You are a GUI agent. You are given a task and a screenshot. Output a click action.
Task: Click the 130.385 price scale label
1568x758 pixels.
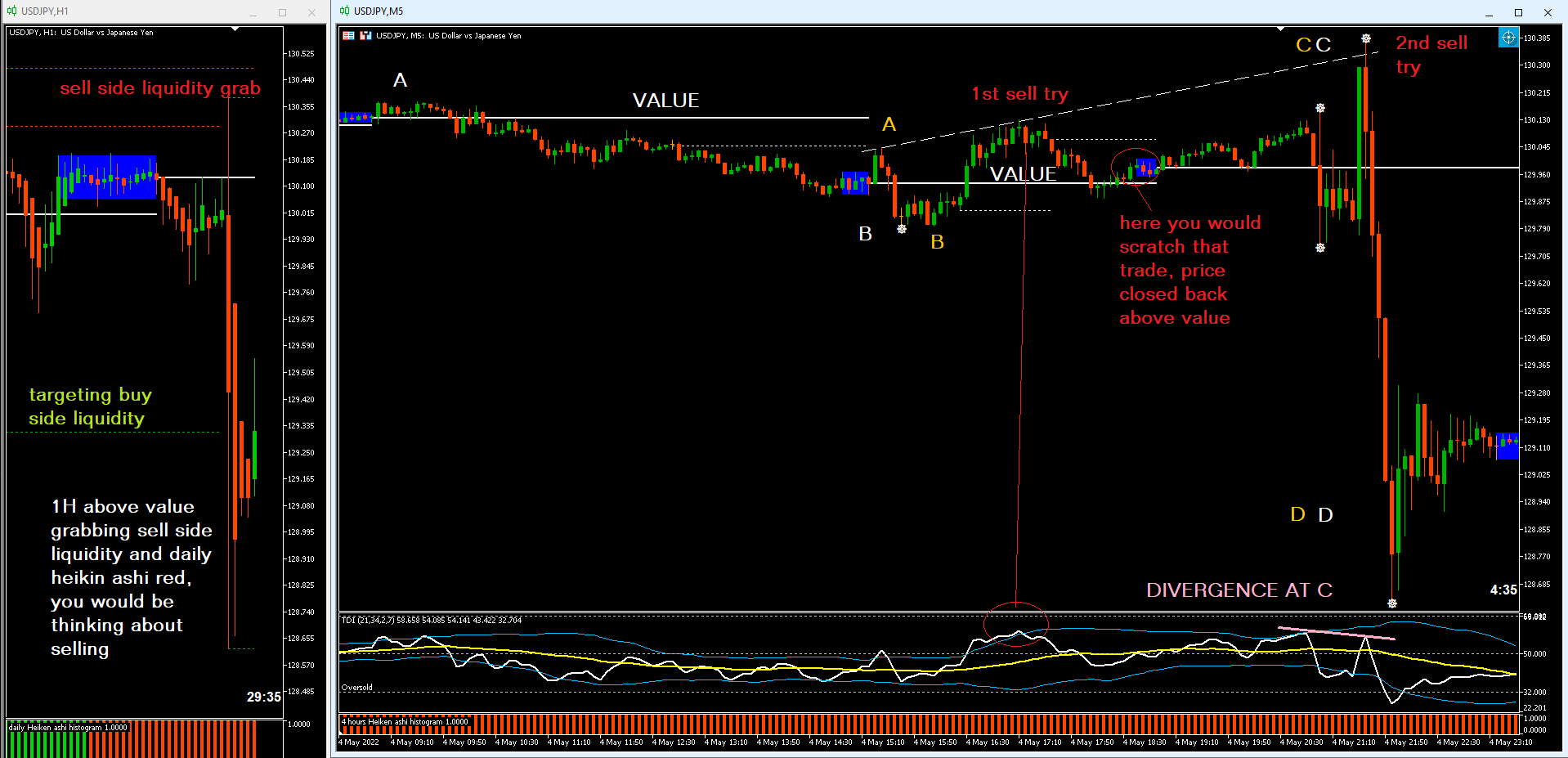1537,38
